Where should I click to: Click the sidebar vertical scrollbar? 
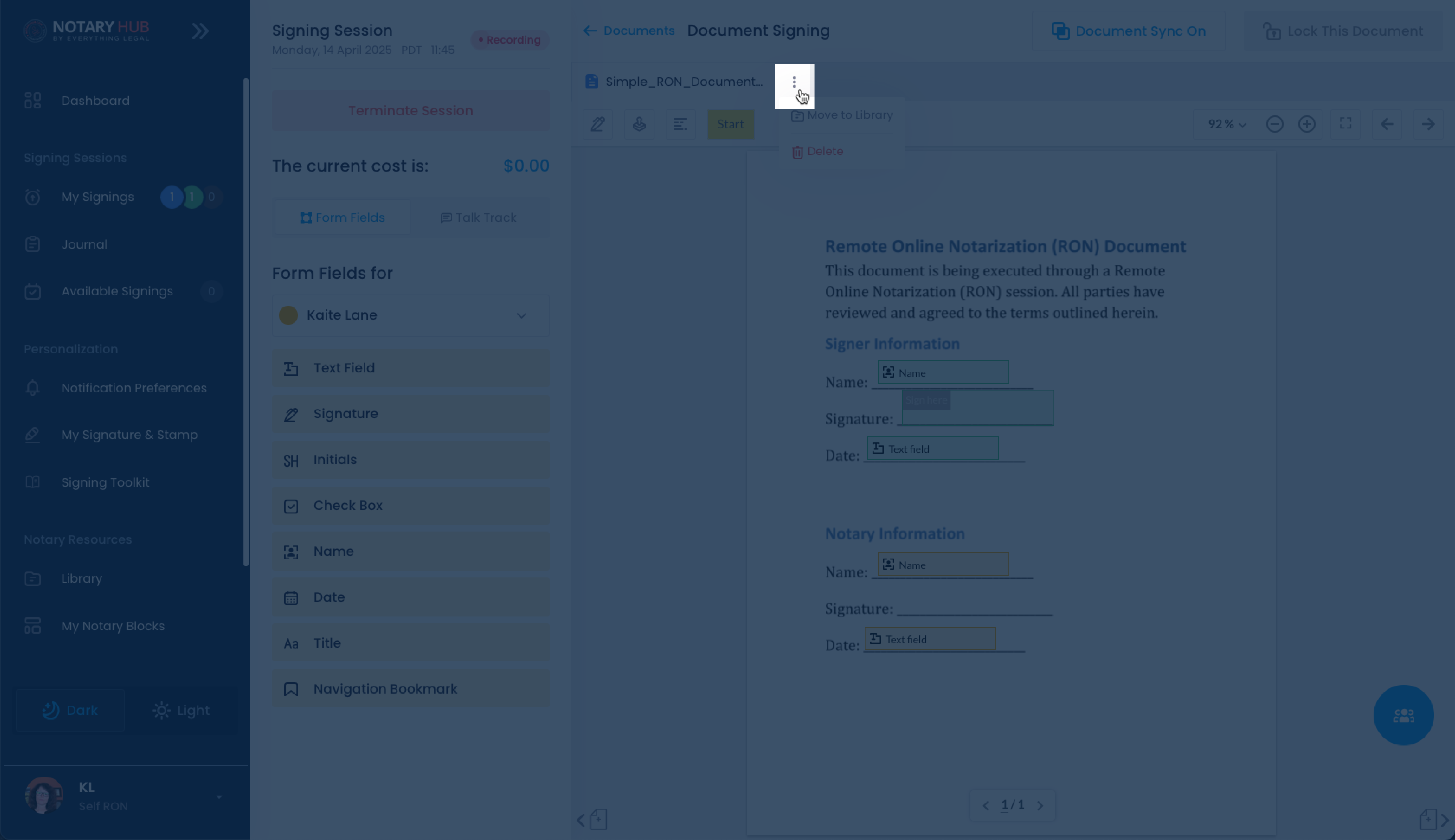[246, 322]
